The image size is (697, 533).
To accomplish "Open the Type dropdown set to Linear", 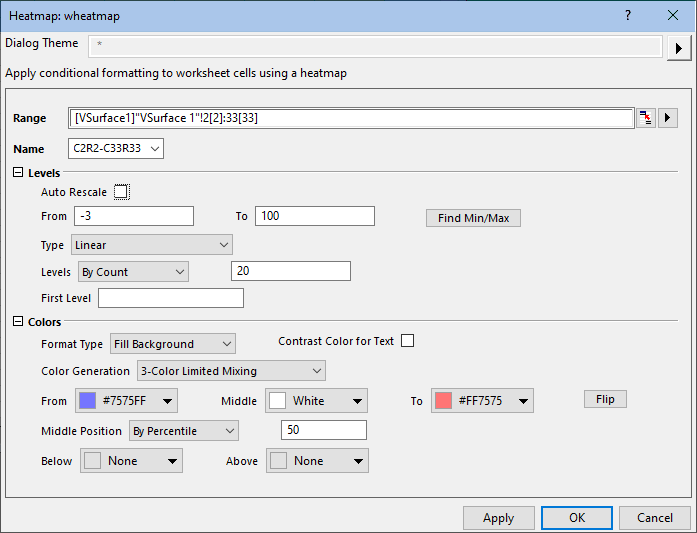I will click(x=151, y=245).
